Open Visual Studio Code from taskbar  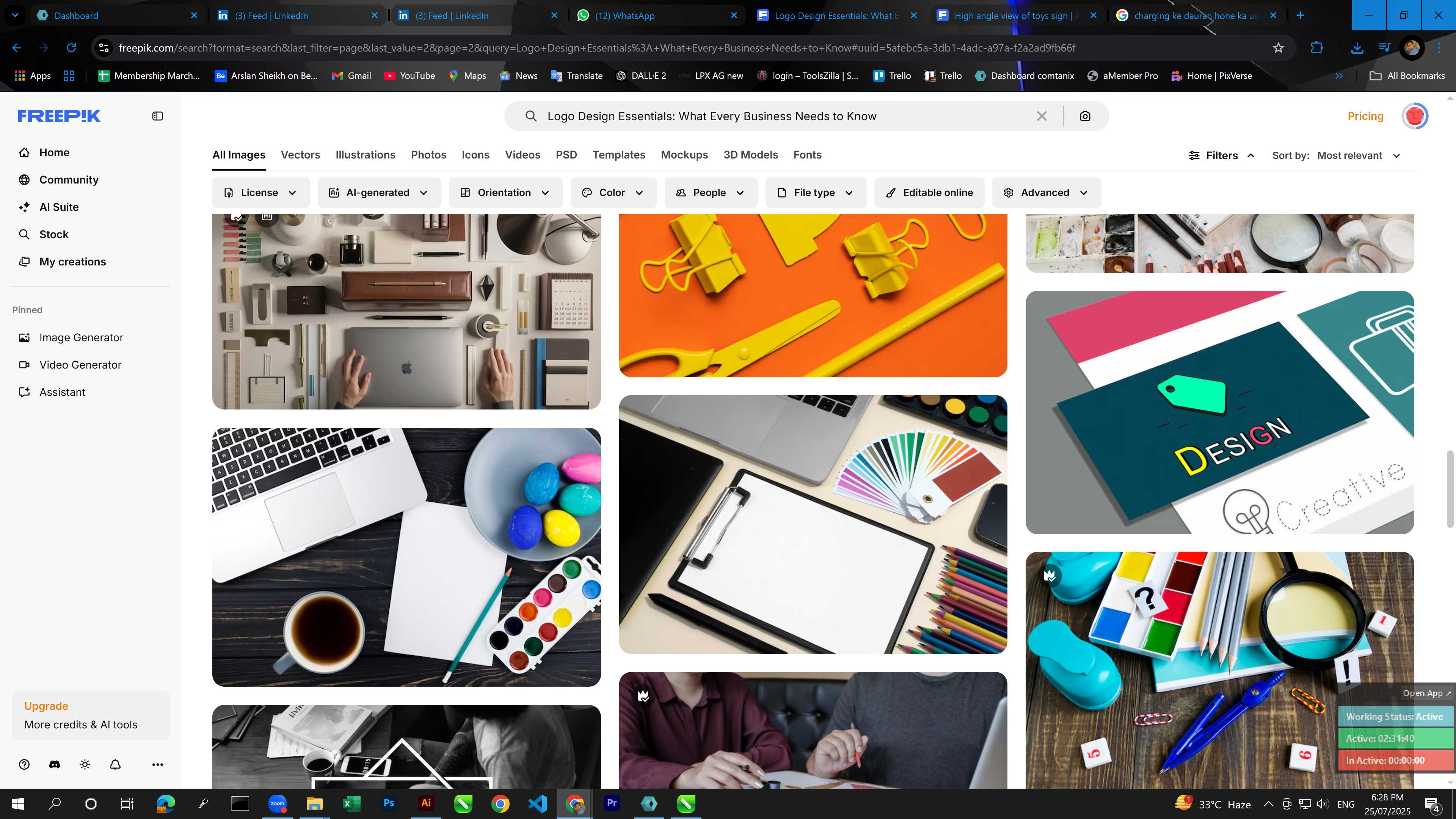(x=538, y=803)
